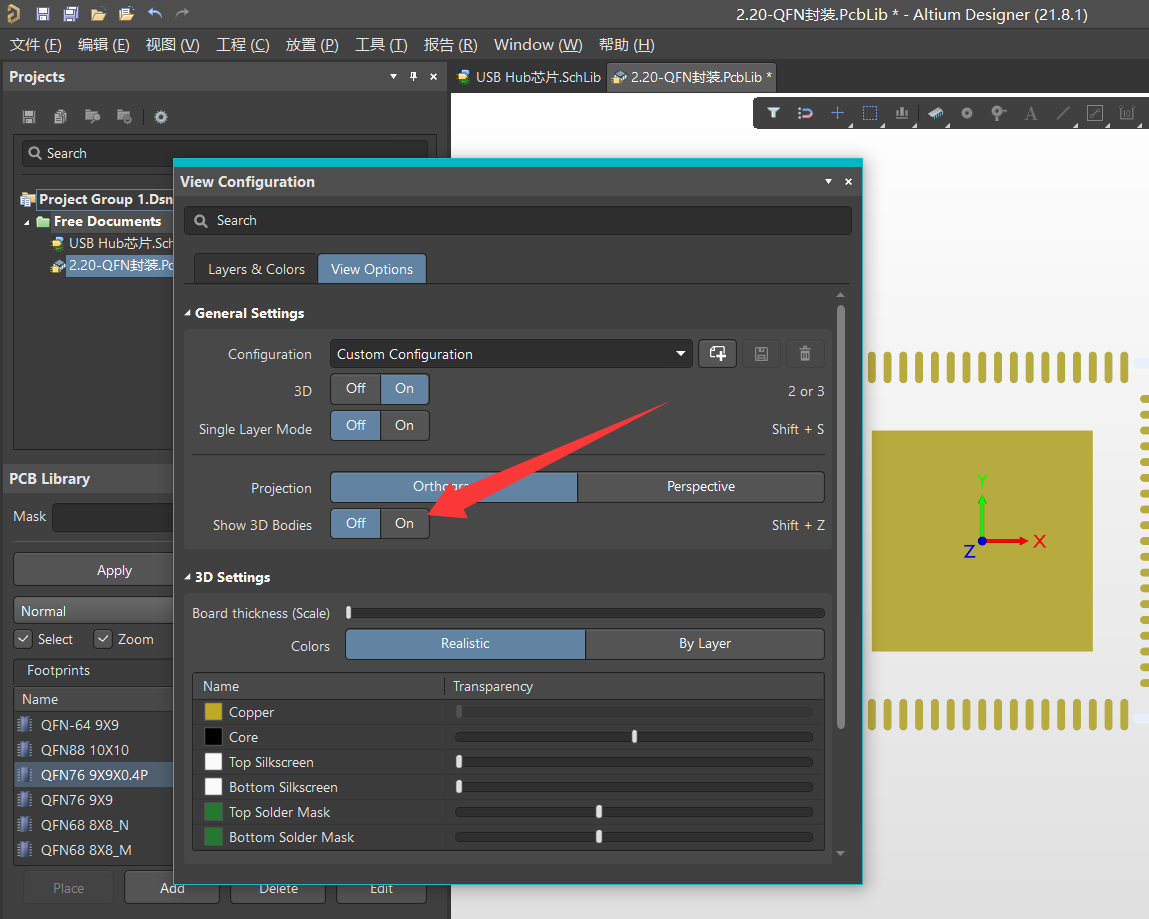Switch Projection to Perspective
This screenshot has height=919, width=1149.
point(701,487)
